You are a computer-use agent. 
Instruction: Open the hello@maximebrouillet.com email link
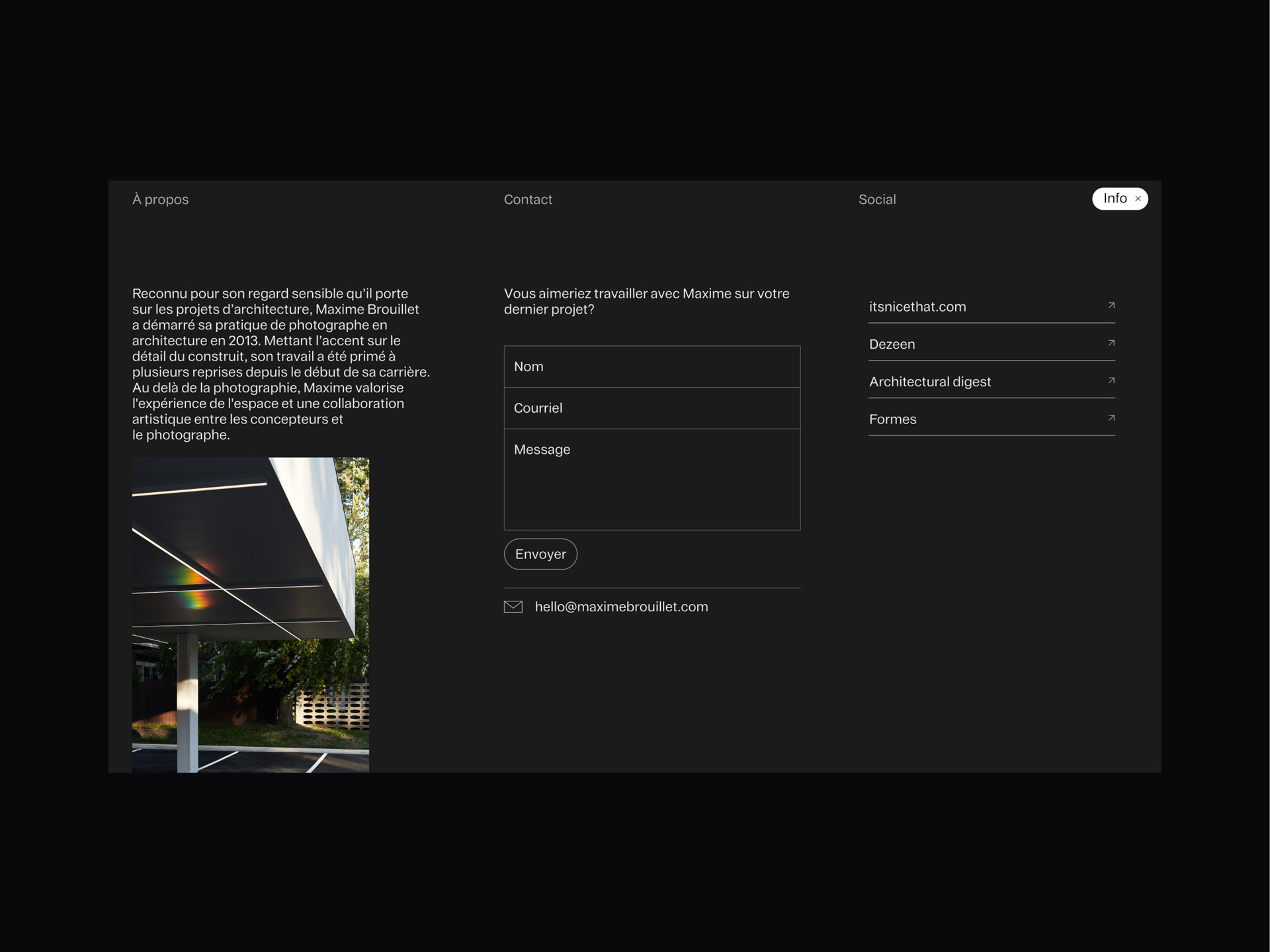click(621, 607)
